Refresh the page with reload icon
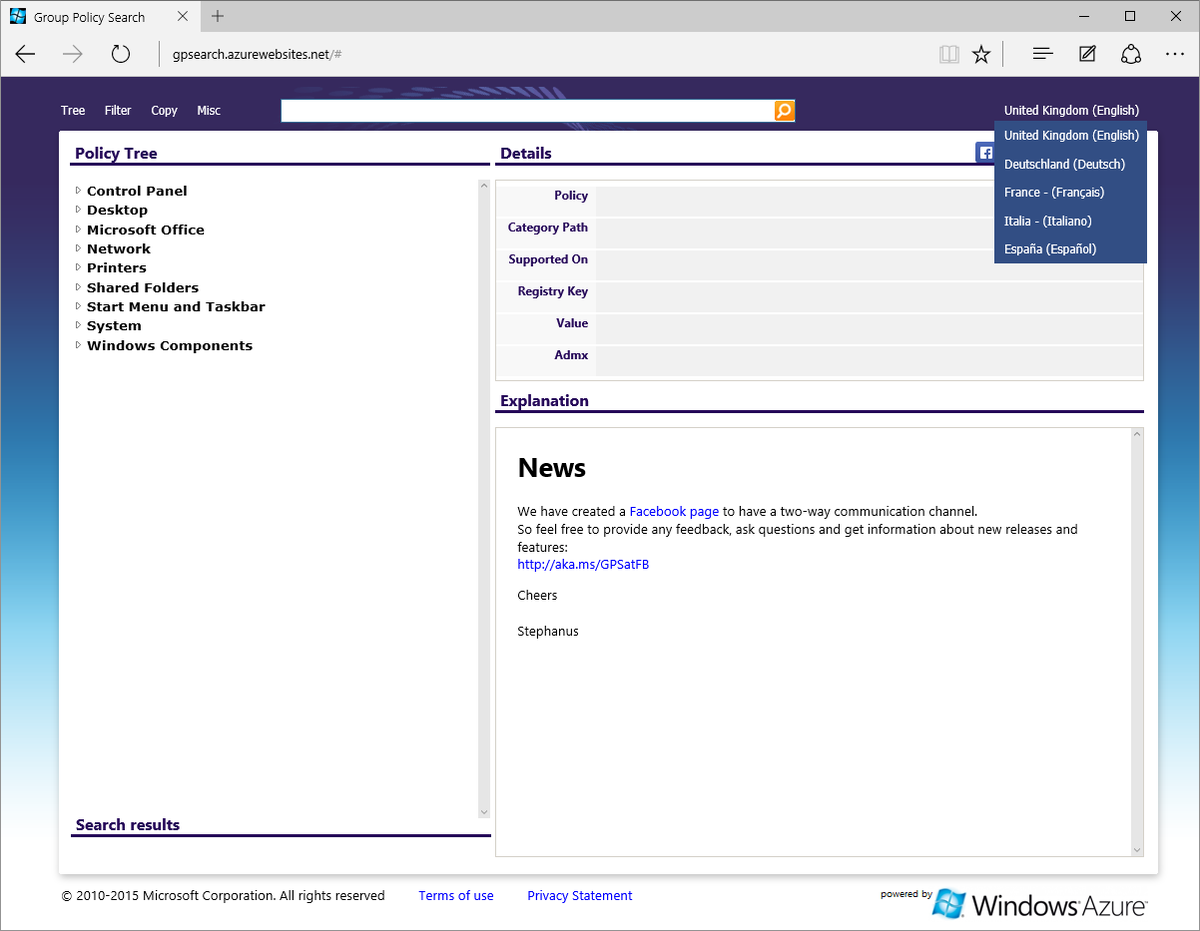Viewport: 1200px width, 931px height. point(121,54)
